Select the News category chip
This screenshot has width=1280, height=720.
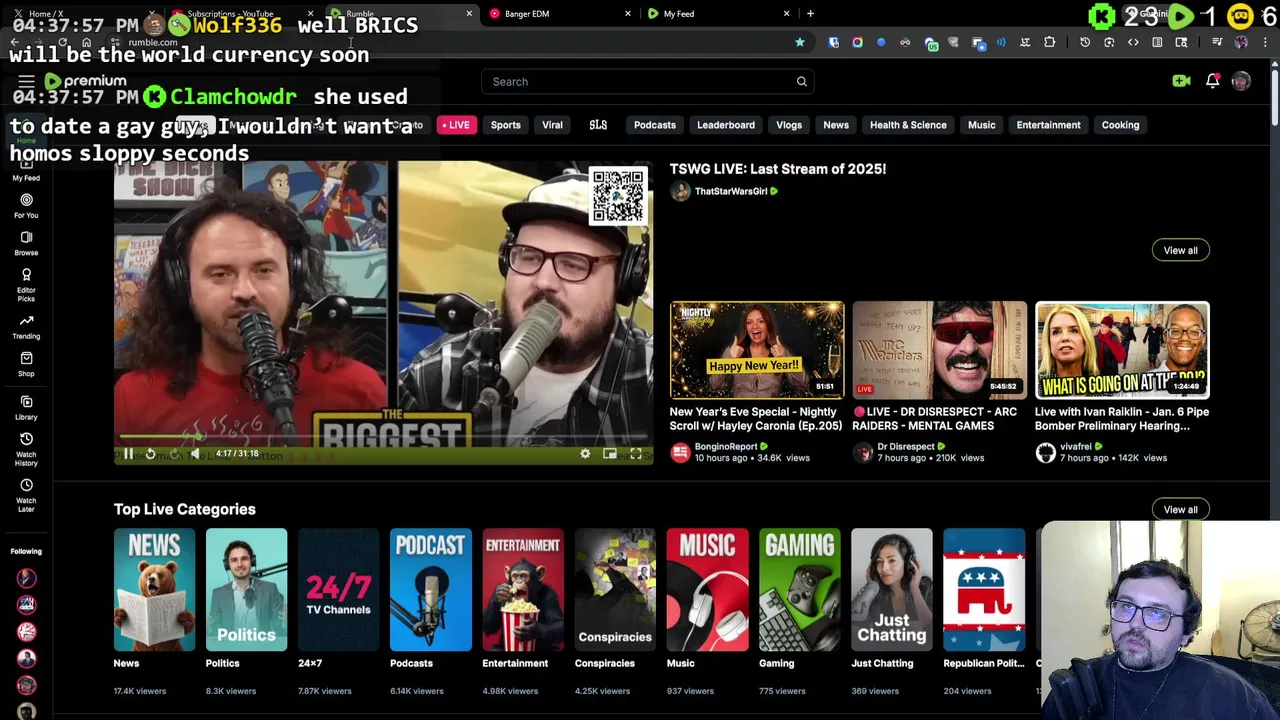[836, 125]
